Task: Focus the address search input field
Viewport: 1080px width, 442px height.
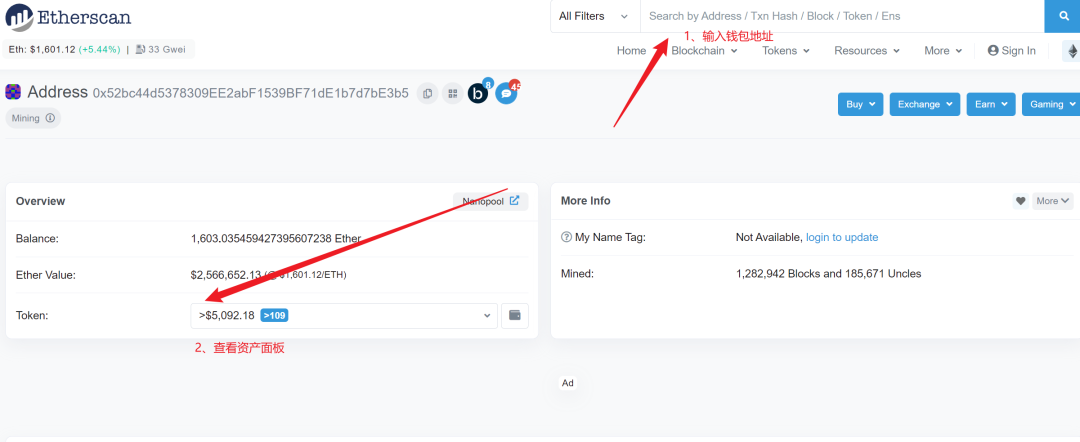Action: 842,16
